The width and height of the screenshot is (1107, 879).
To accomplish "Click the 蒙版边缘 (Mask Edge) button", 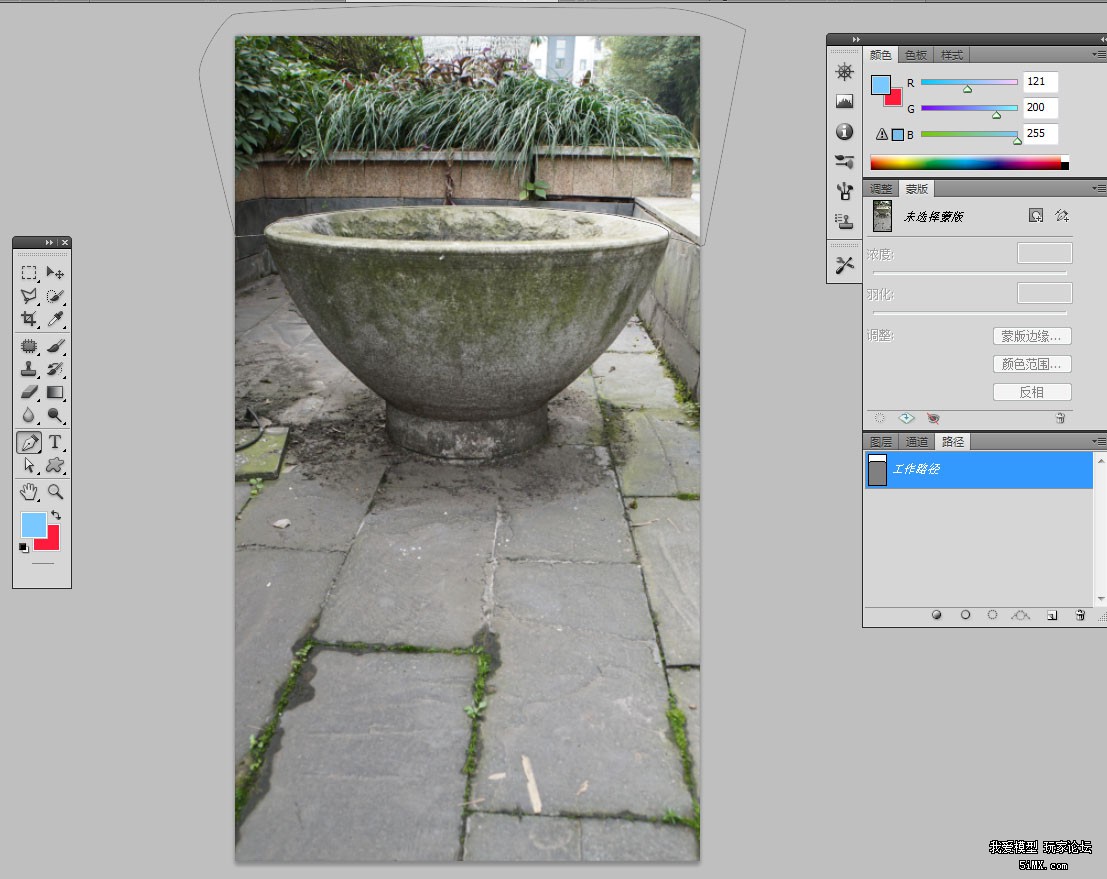I will [1032, 336].
